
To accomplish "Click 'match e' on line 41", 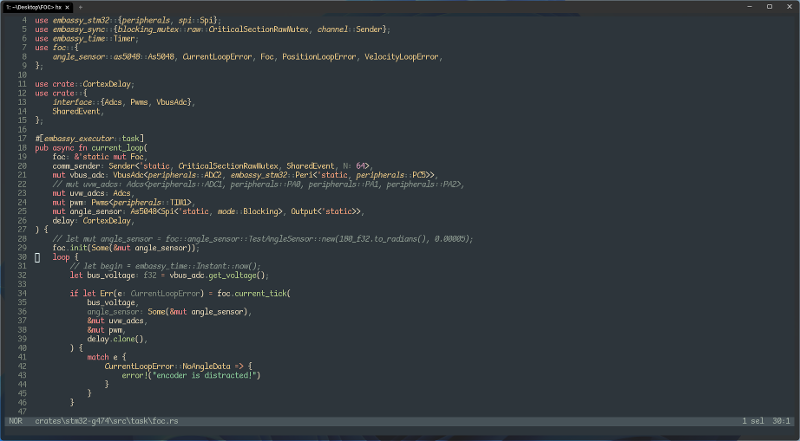I will pyautogui.click(x=103, y=357).
